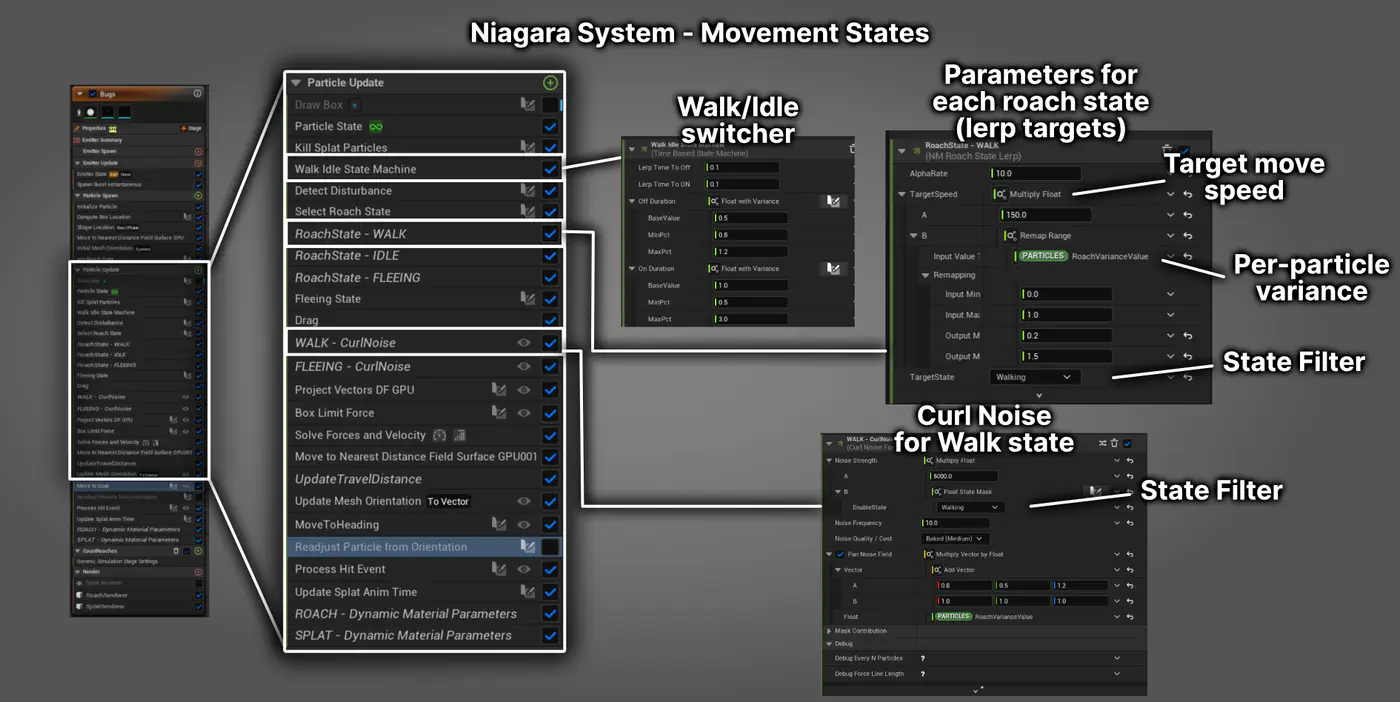
Task: Click the edit-script icon on Kill Splat Particles
Action: tap(526, 148)
